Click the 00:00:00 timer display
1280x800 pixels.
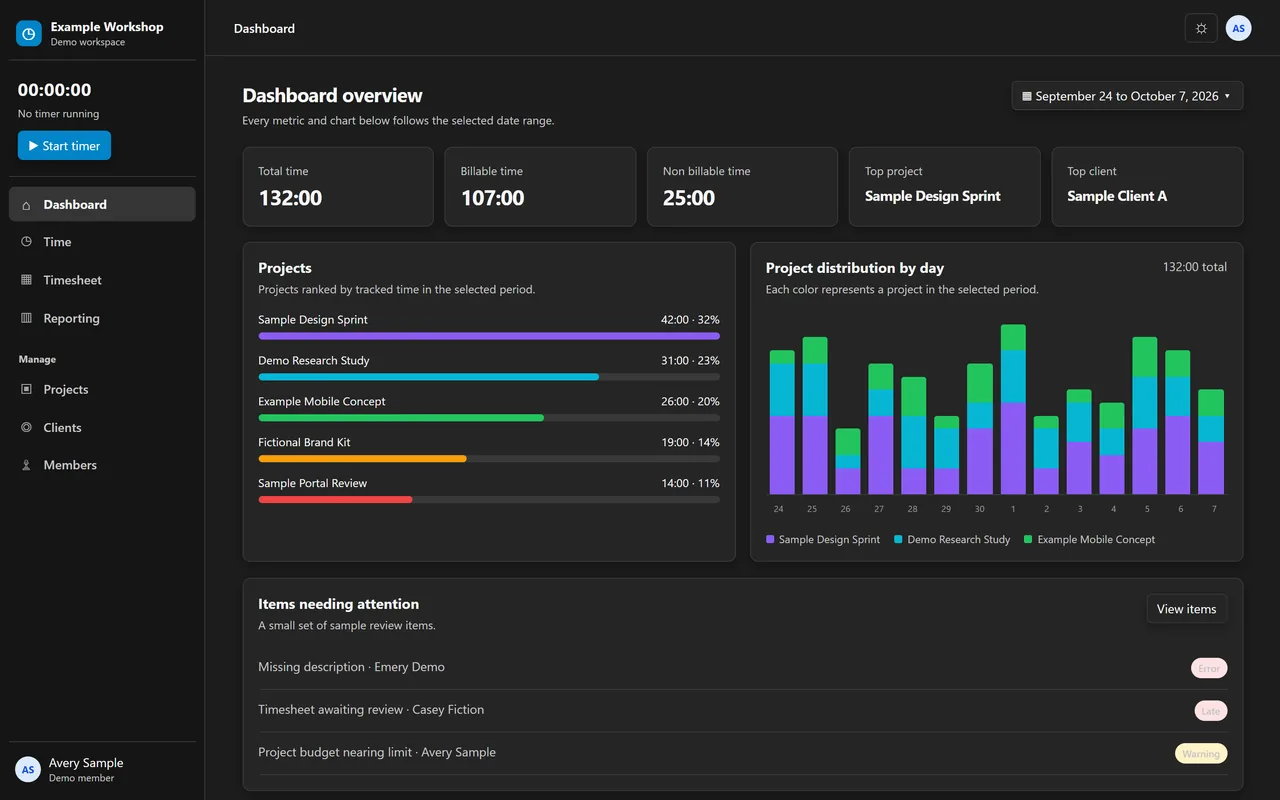(x=55, y=90)
